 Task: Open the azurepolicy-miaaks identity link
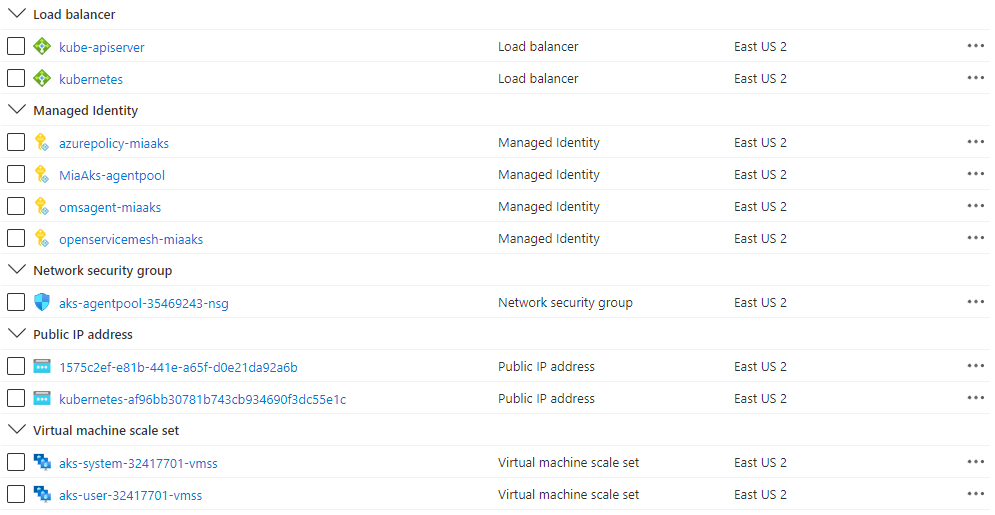[114, 143]
